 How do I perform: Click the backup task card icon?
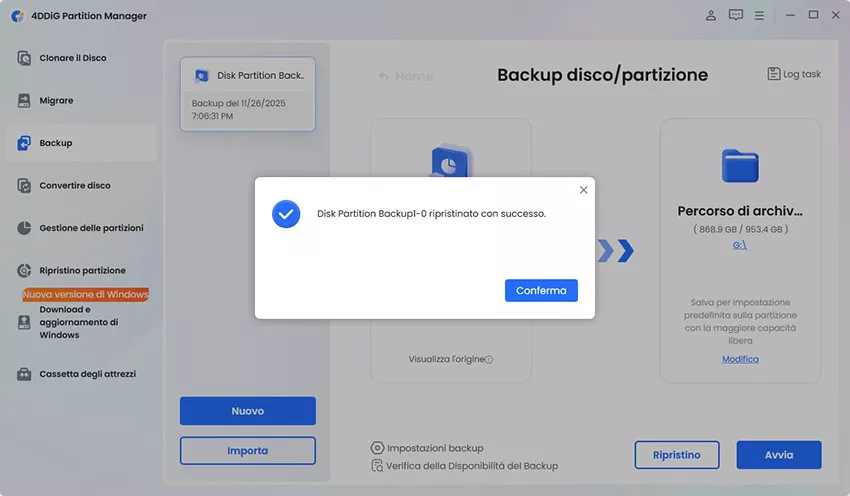point(201,75)
